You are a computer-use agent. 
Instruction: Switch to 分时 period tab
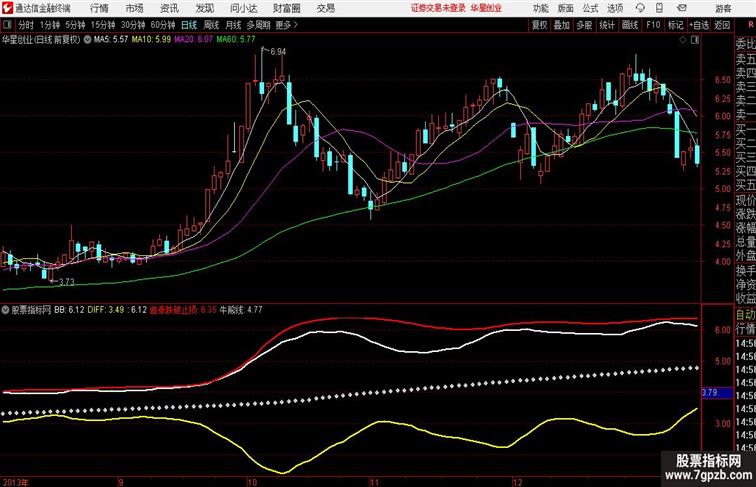click(26, 25)
